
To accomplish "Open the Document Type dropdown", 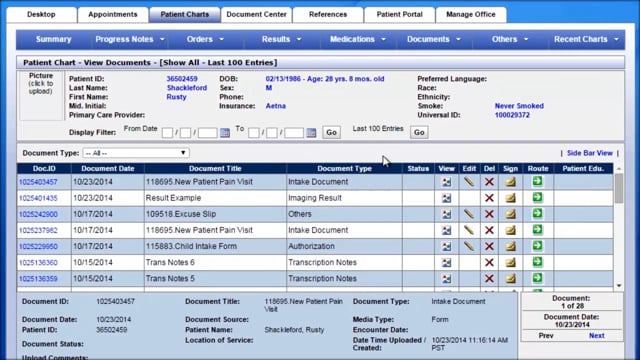I will click(x=136, y=153).
